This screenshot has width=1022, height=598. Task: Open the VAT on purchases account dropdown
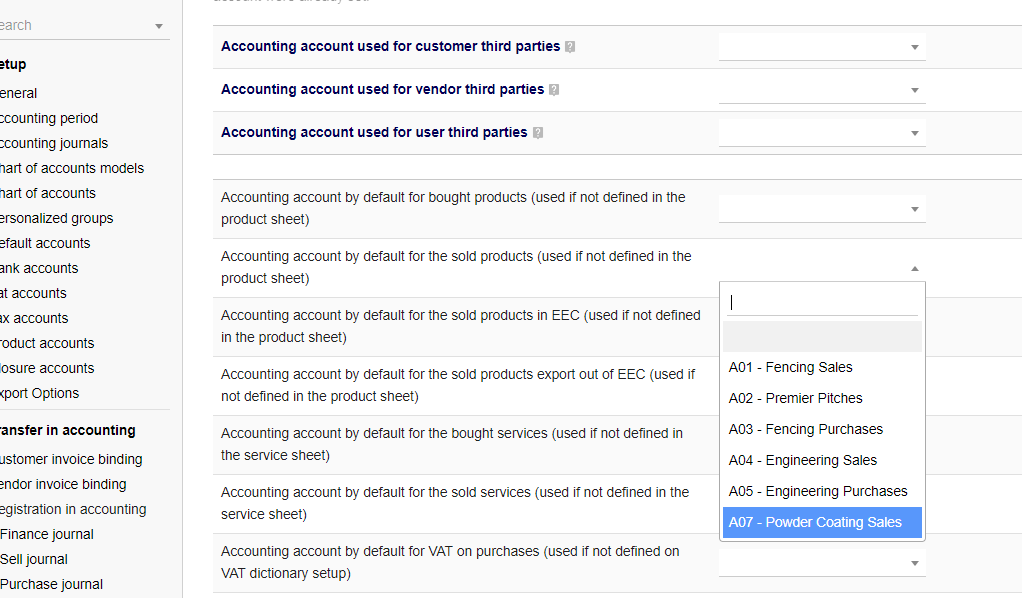[x=821, y=563]
